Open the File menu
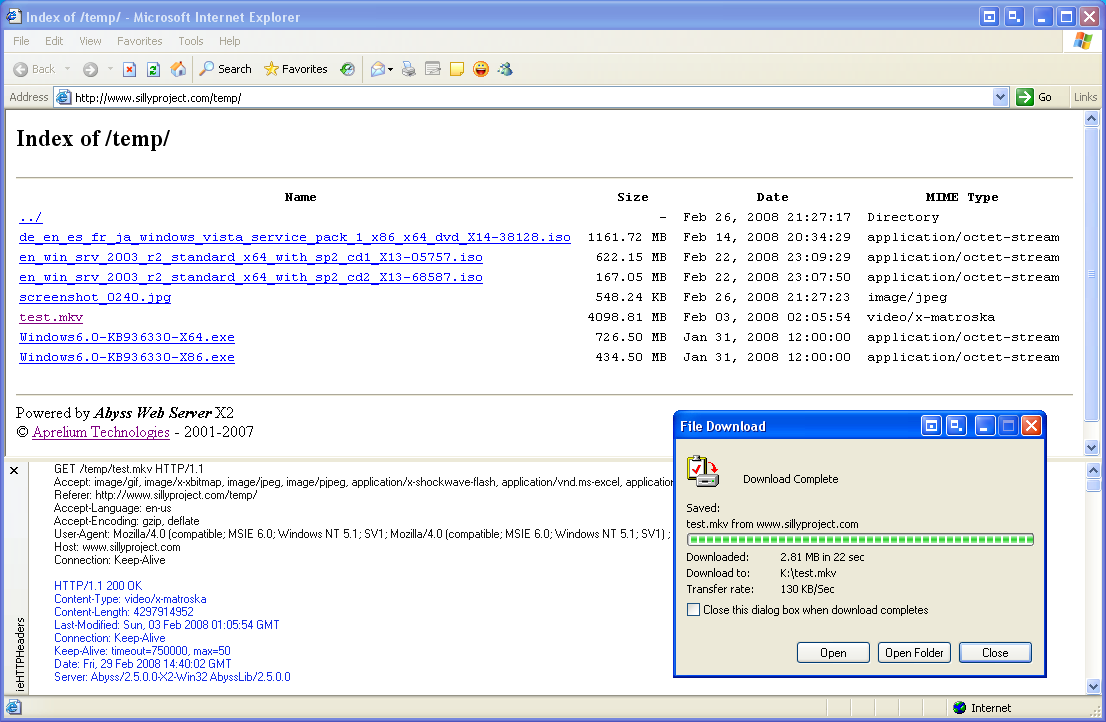This screenshot has width=1106, height=722. pos(21,41)
